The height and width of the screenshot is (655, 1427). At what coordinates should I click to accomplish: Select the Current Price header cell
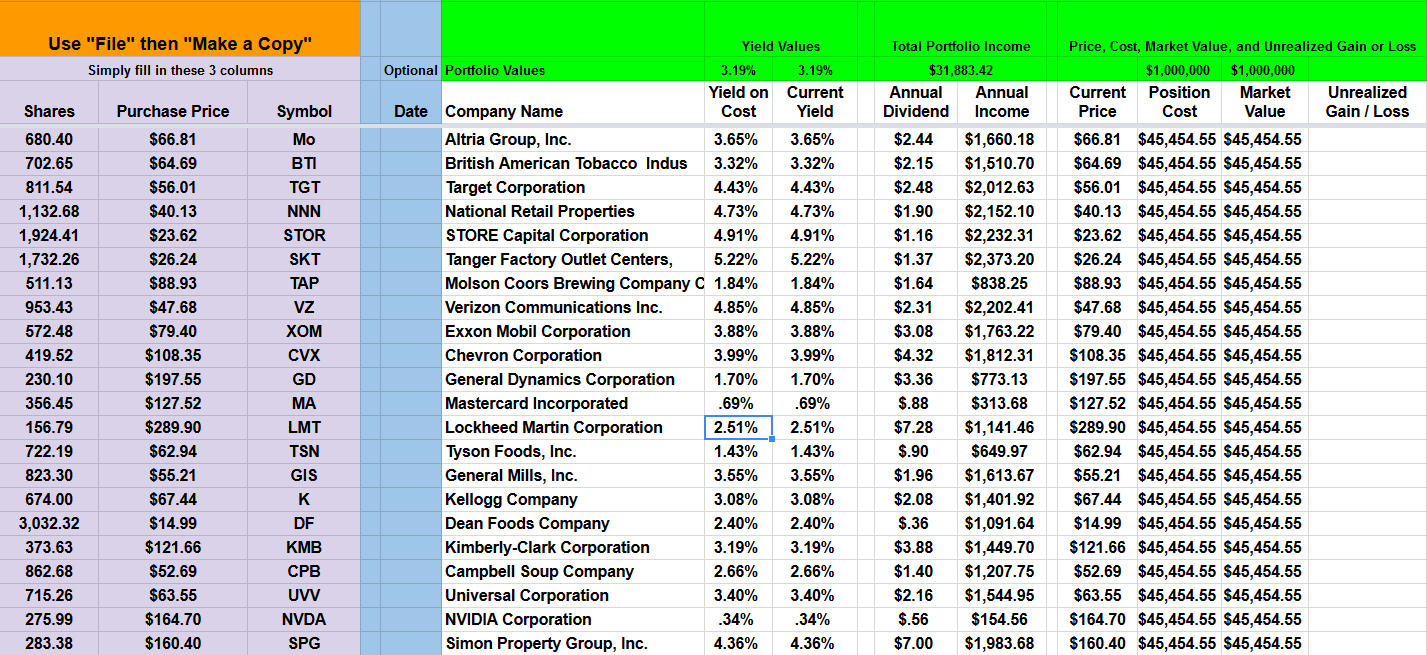1097,102
